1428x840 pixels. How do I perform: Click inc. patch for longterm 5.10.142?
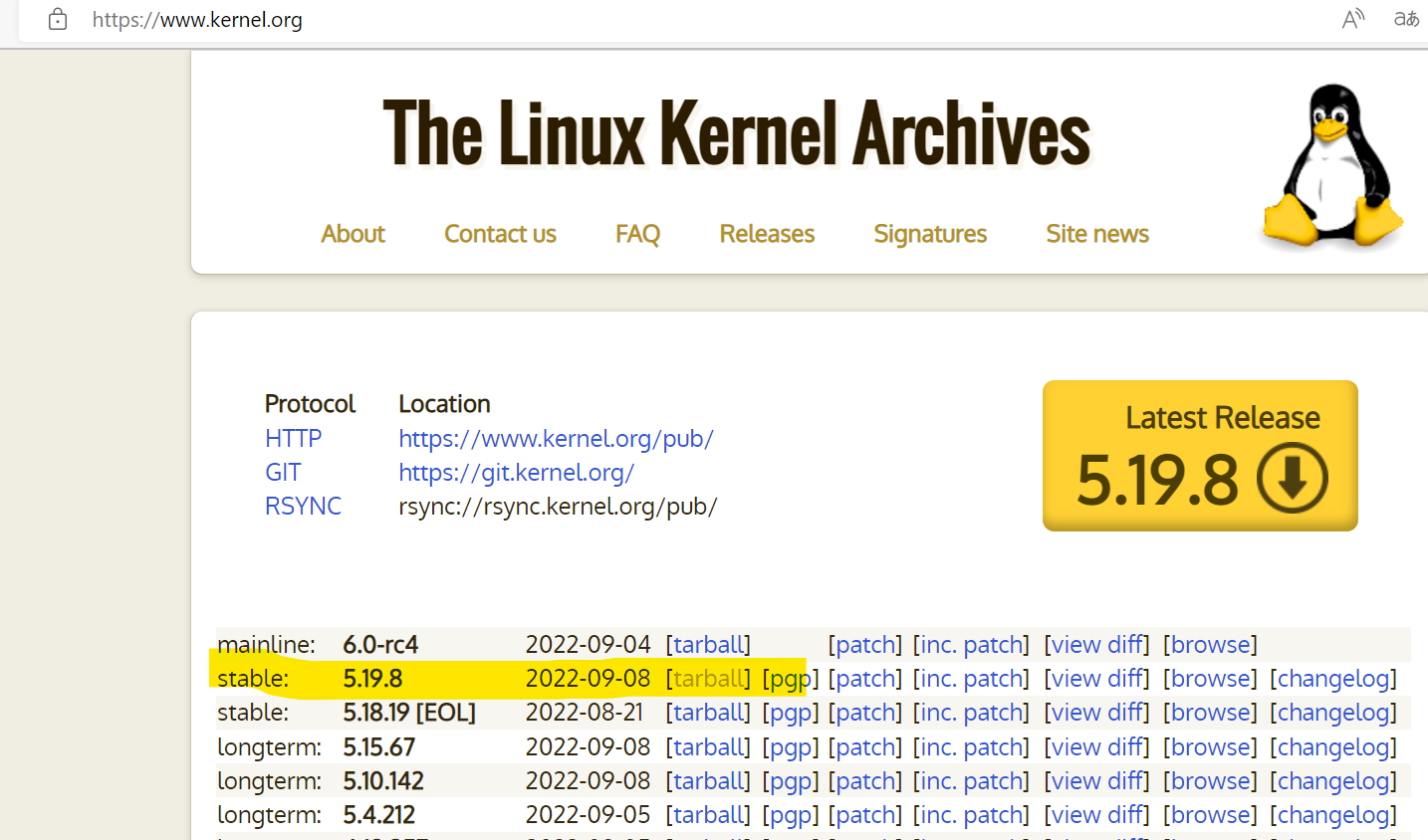pyautogui.click(x=971, y=781)
